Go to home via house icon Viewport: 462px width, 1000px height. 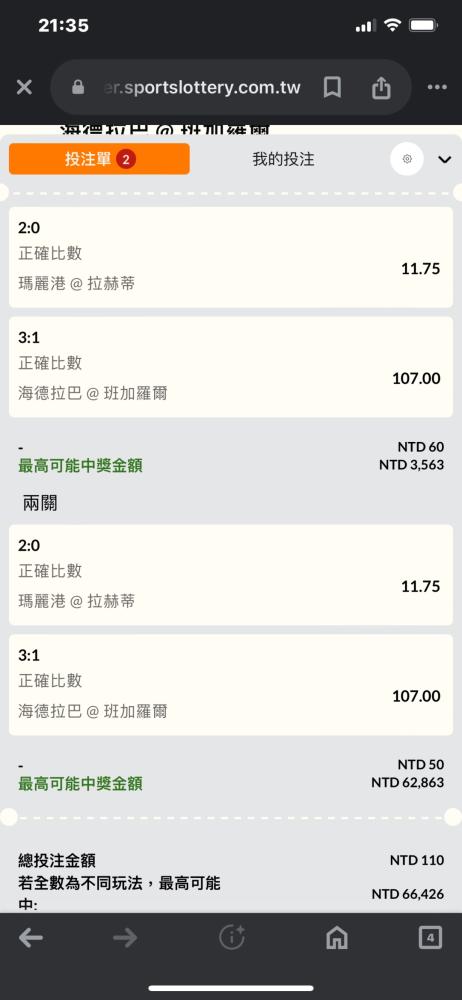336,938
